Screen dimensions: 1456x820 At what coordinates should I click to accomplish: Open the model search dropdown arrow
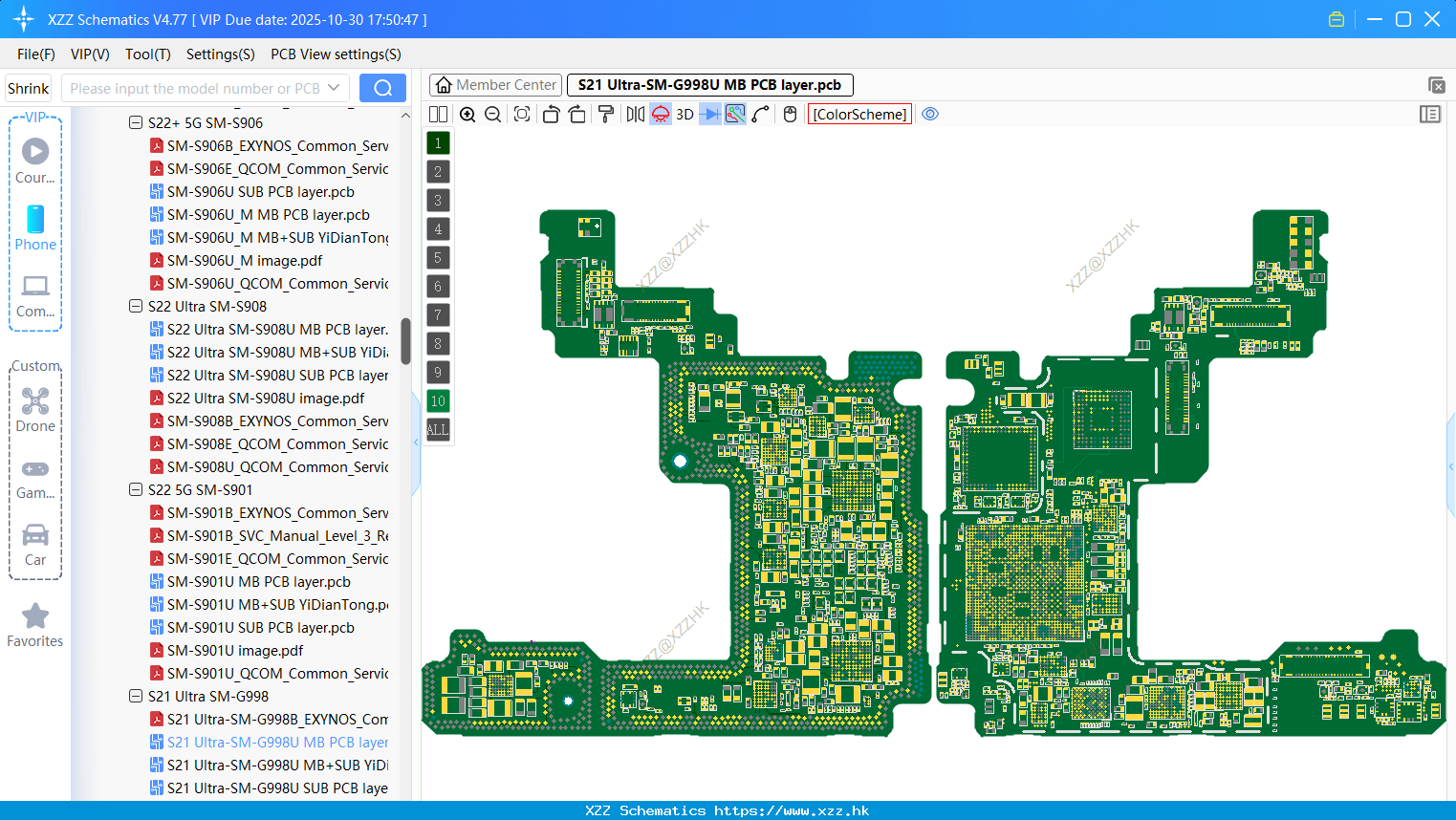pyautogui.click(x=334, y=88)
